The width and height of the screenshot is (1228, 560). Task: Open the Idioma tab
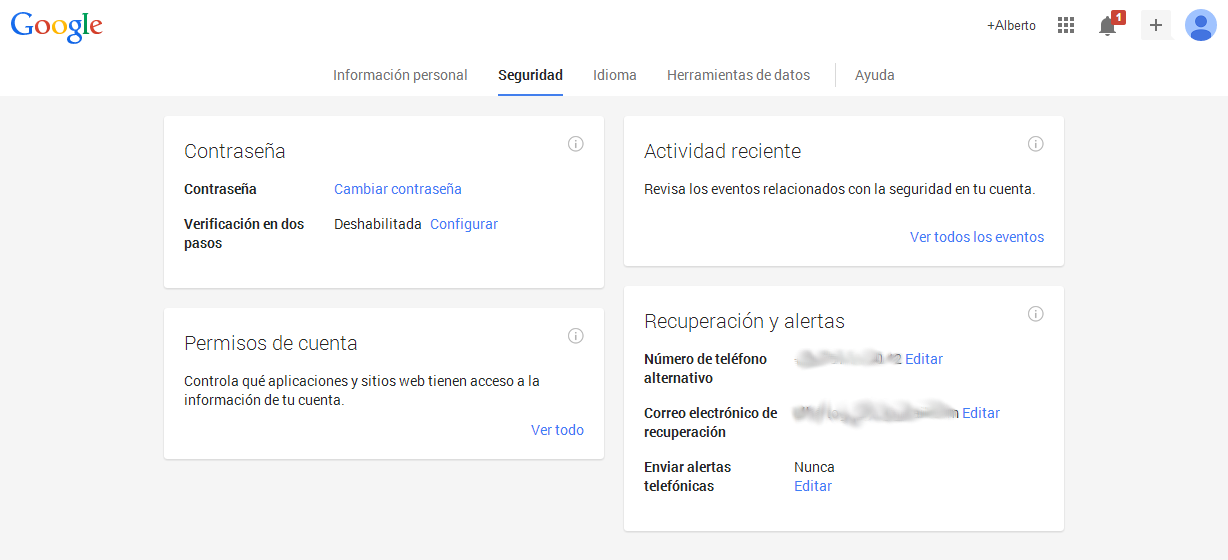(614, 75)
